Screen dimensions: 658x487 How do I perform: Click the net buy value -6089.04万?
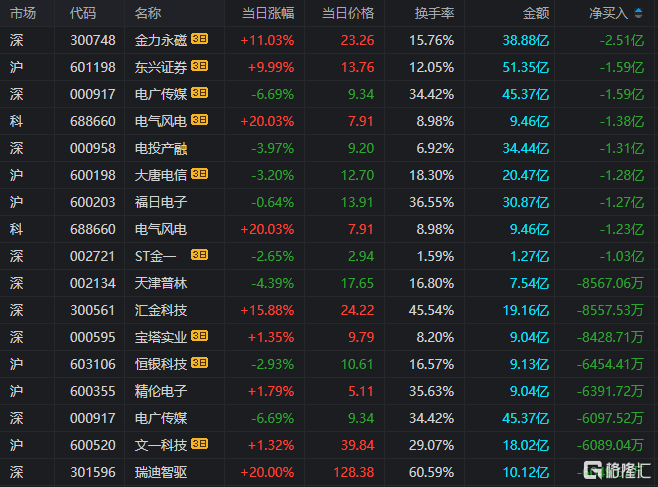611,445
